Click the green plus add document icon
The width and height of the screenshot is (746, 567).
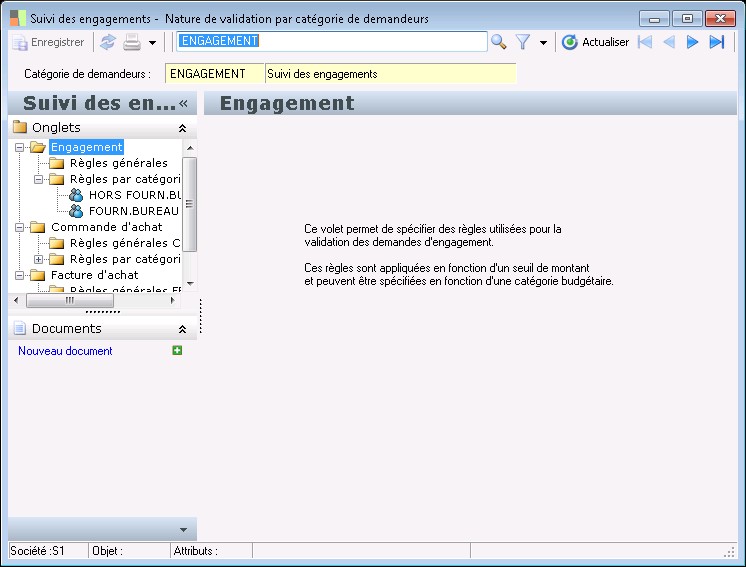coord(177,351)
